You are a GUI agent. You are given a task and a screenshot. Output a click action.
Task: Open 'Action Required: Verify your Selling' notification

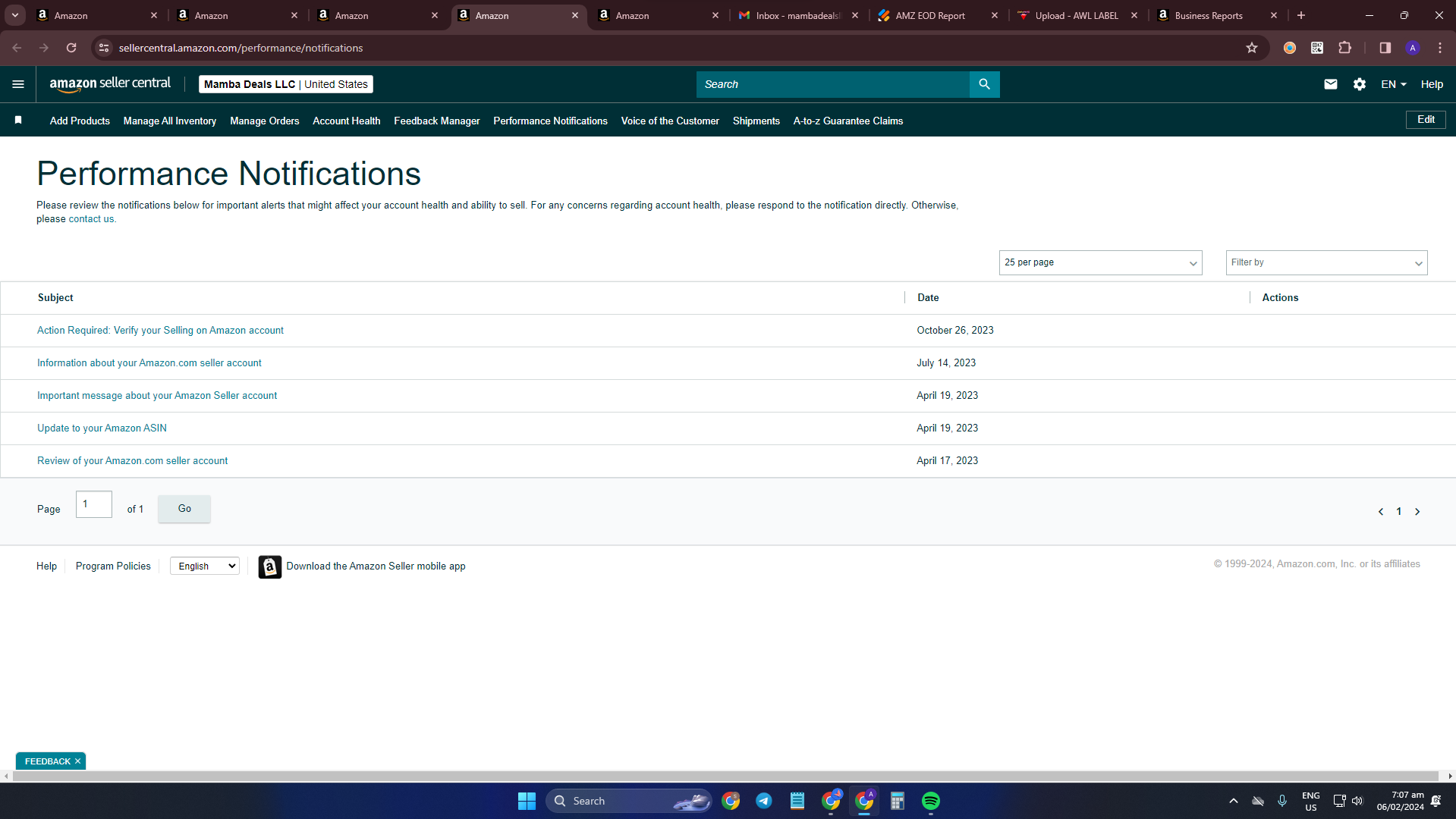pos(160,331)
